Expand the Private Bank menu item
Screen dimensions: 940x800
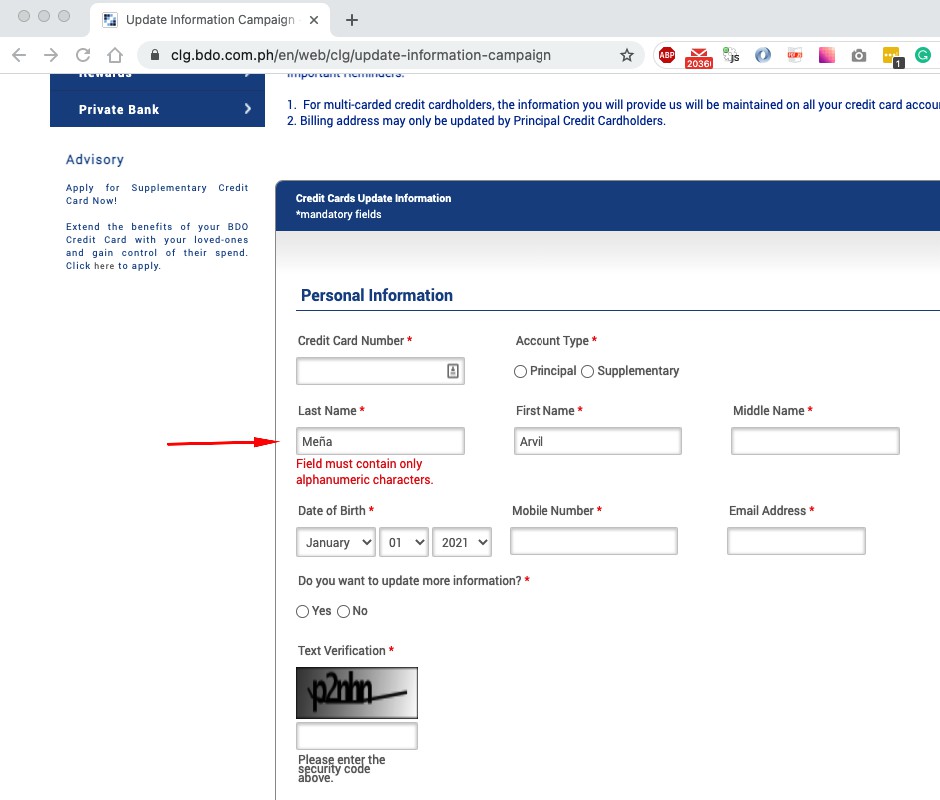point(157,109)
